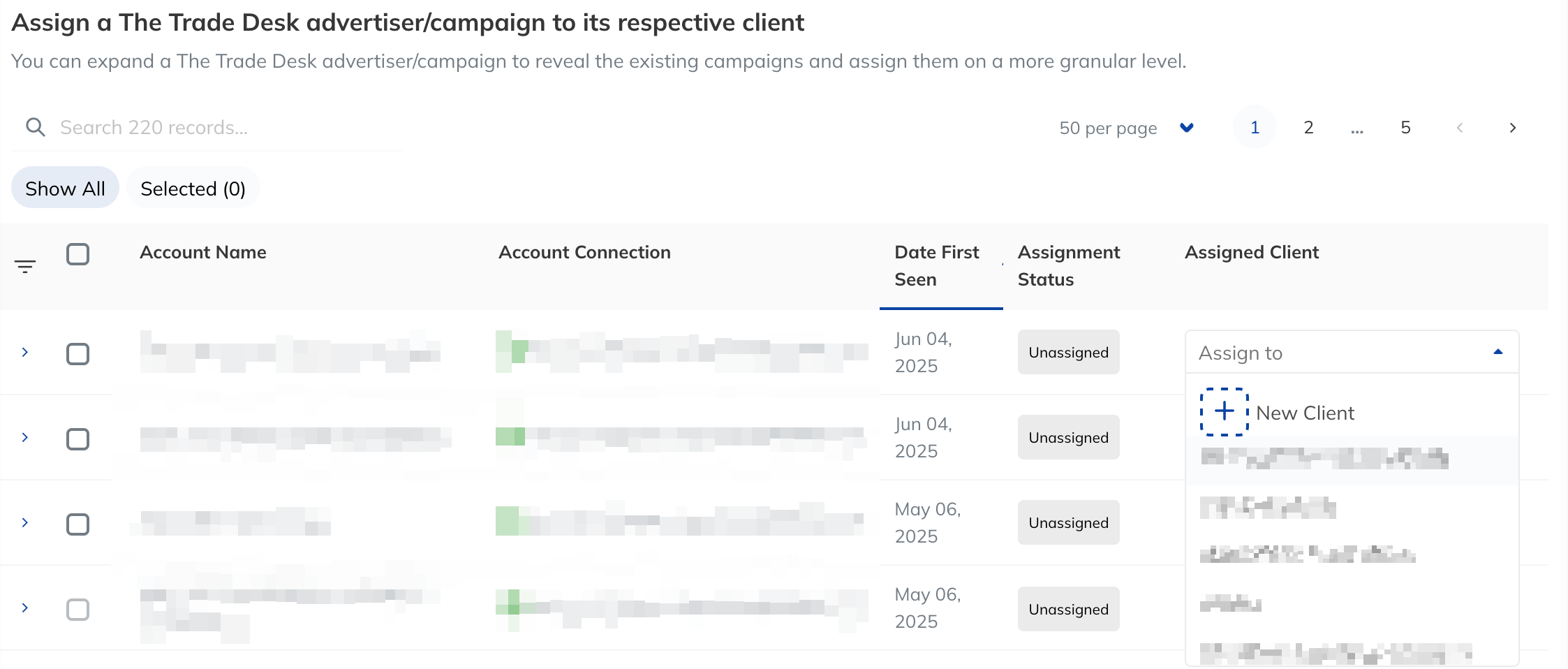Image resolution: width=1568 pixels, height=669 pixels.
Task: Click the previous page arrow
Action: (1460, 127)
